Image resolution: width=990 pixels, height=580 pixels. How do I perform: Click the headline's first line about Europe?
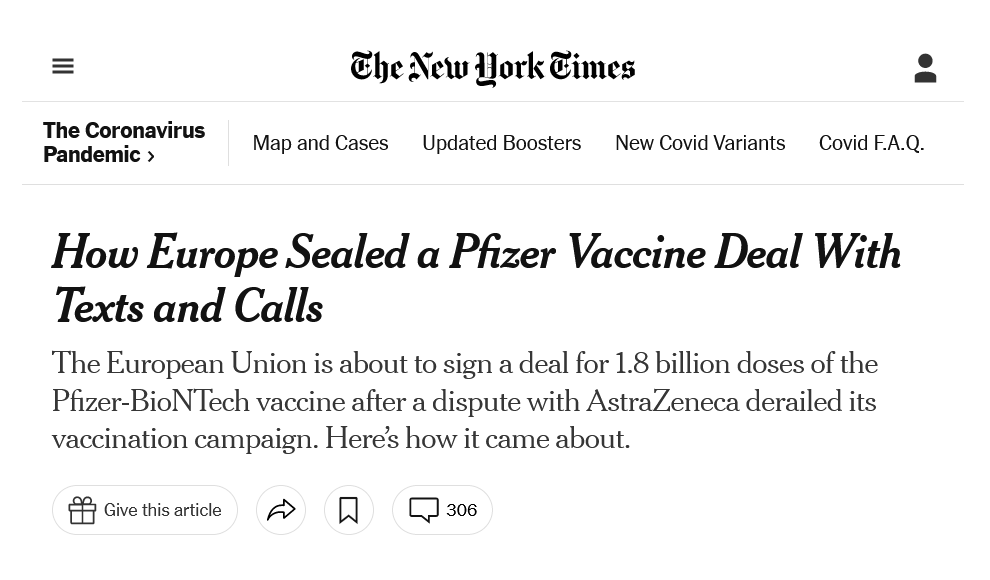(x=476, y=254)
